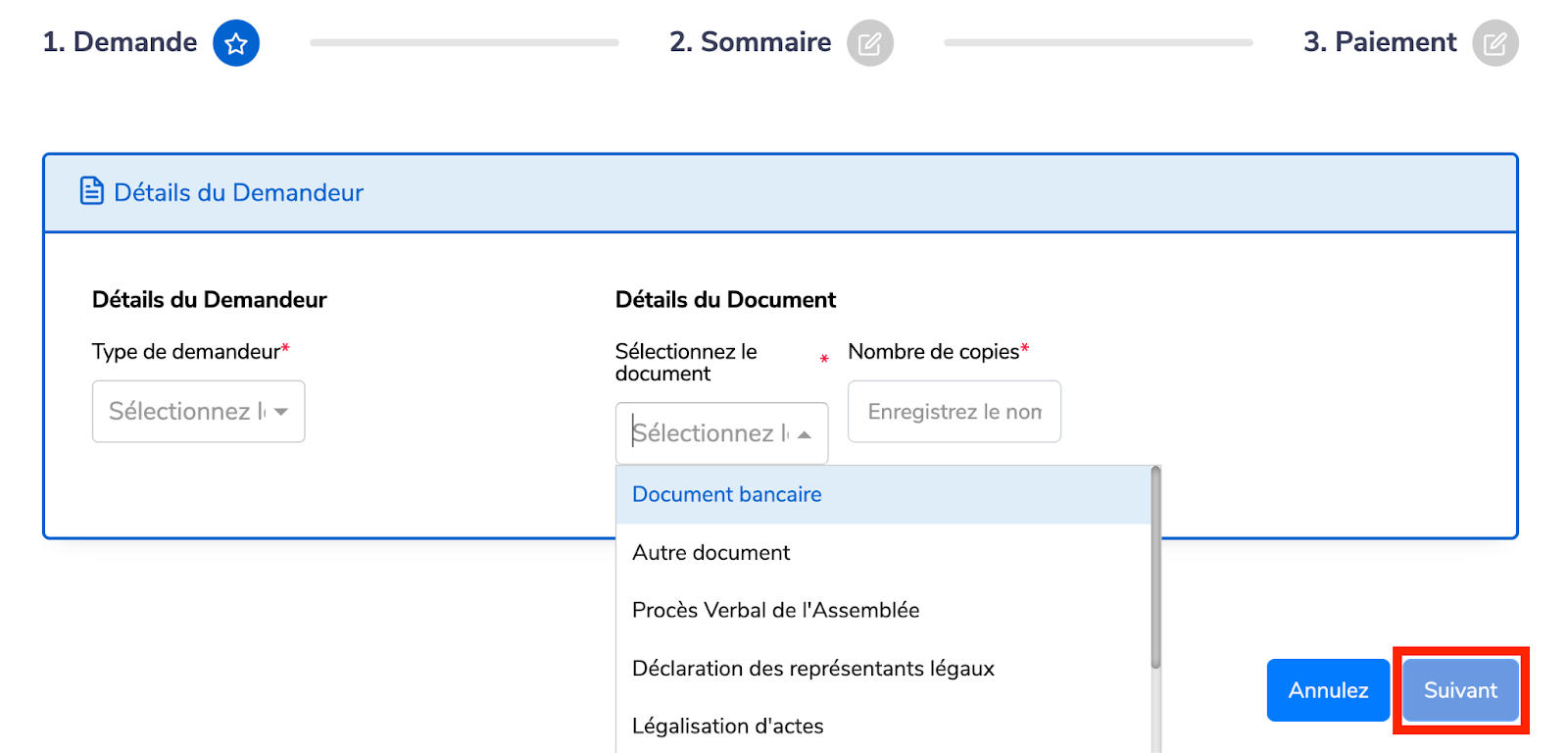The image size is (1568, 753).
Task: Go to step 2. Sommaire label
Action: pyautogui.click(x=750, y=42)
